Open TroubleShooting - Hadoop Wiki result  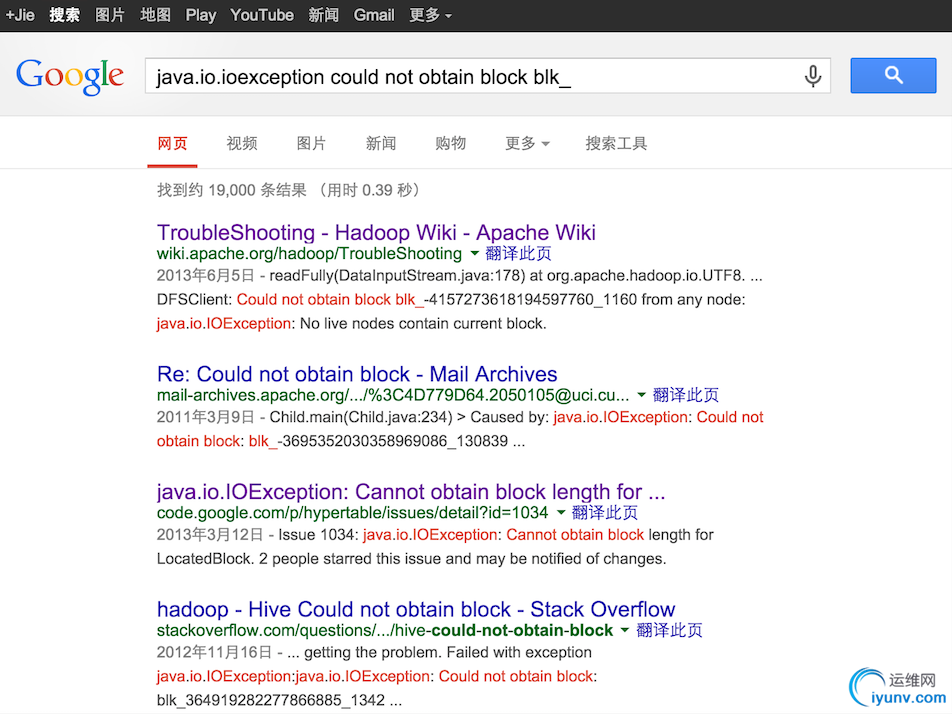(376, 233)
